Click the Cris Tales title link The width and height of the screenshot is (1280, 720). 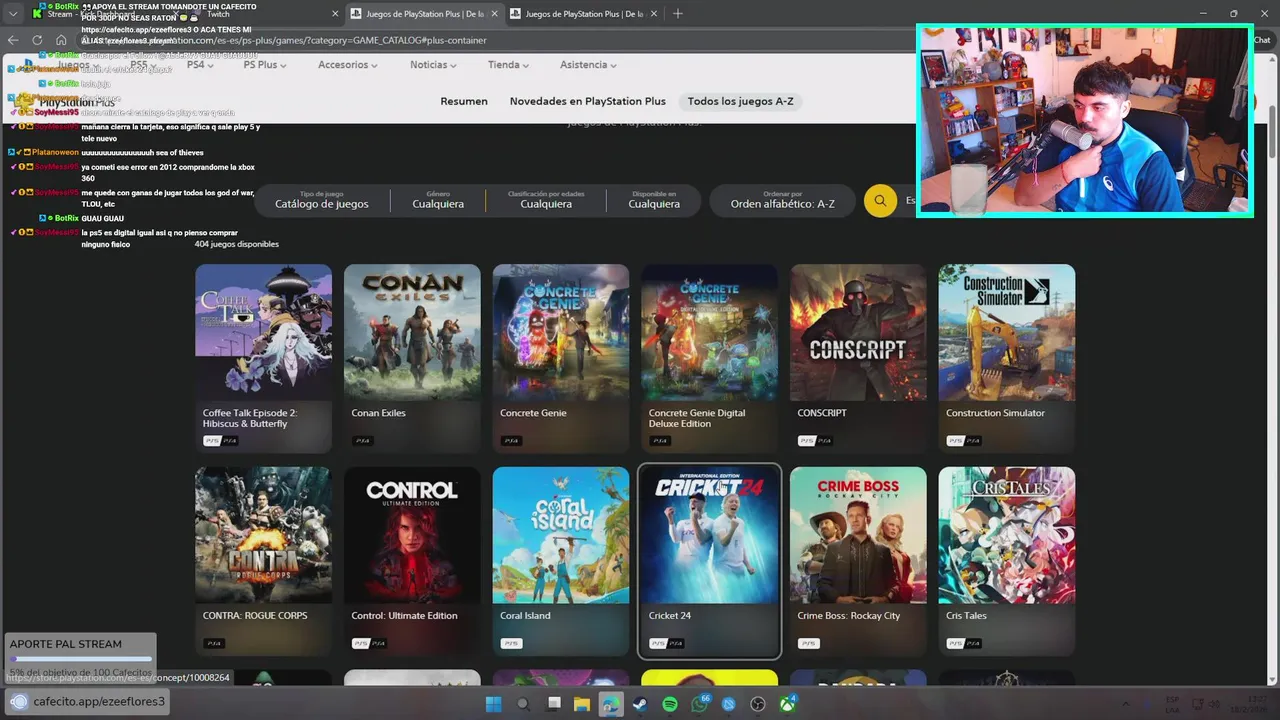(x=966, y=616)
